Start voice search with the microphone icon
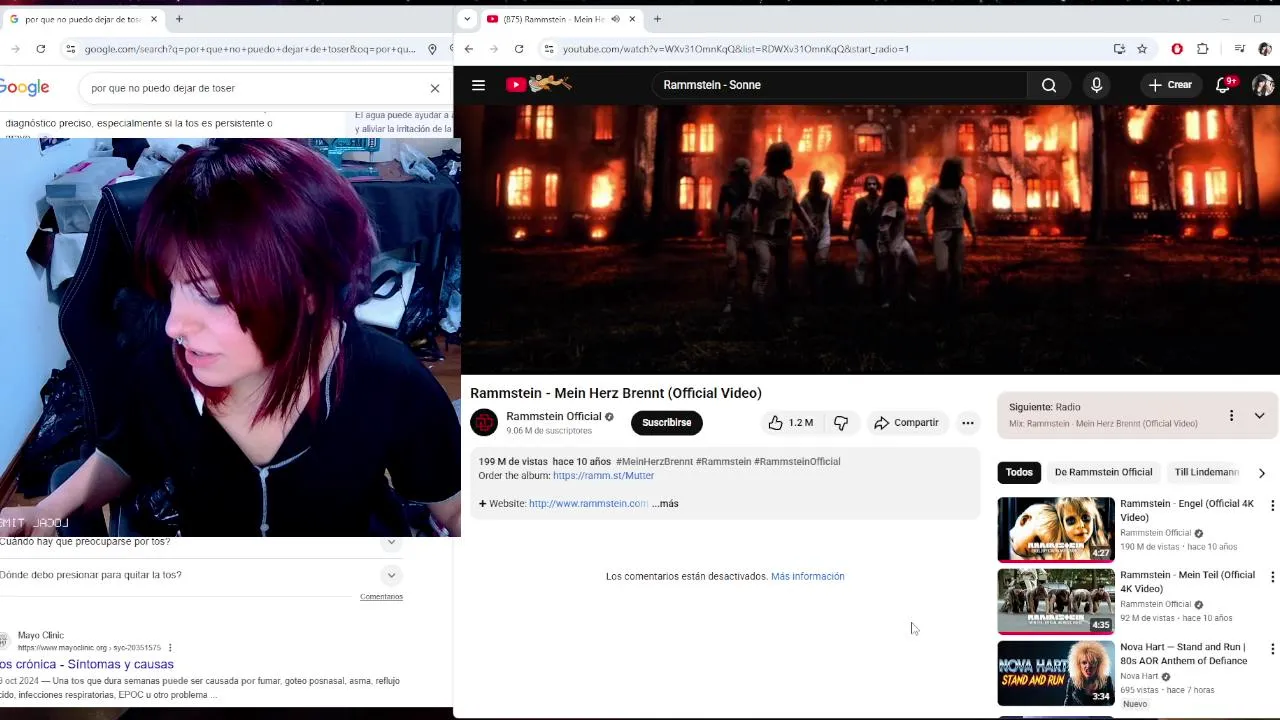The height and width of the screenshot is (720, 1280). [x=1096, y=85]
